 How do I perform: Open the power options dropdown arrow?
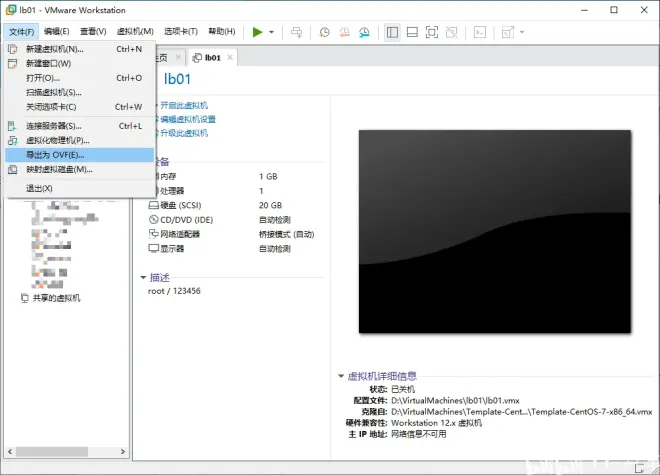pos(271,32)
